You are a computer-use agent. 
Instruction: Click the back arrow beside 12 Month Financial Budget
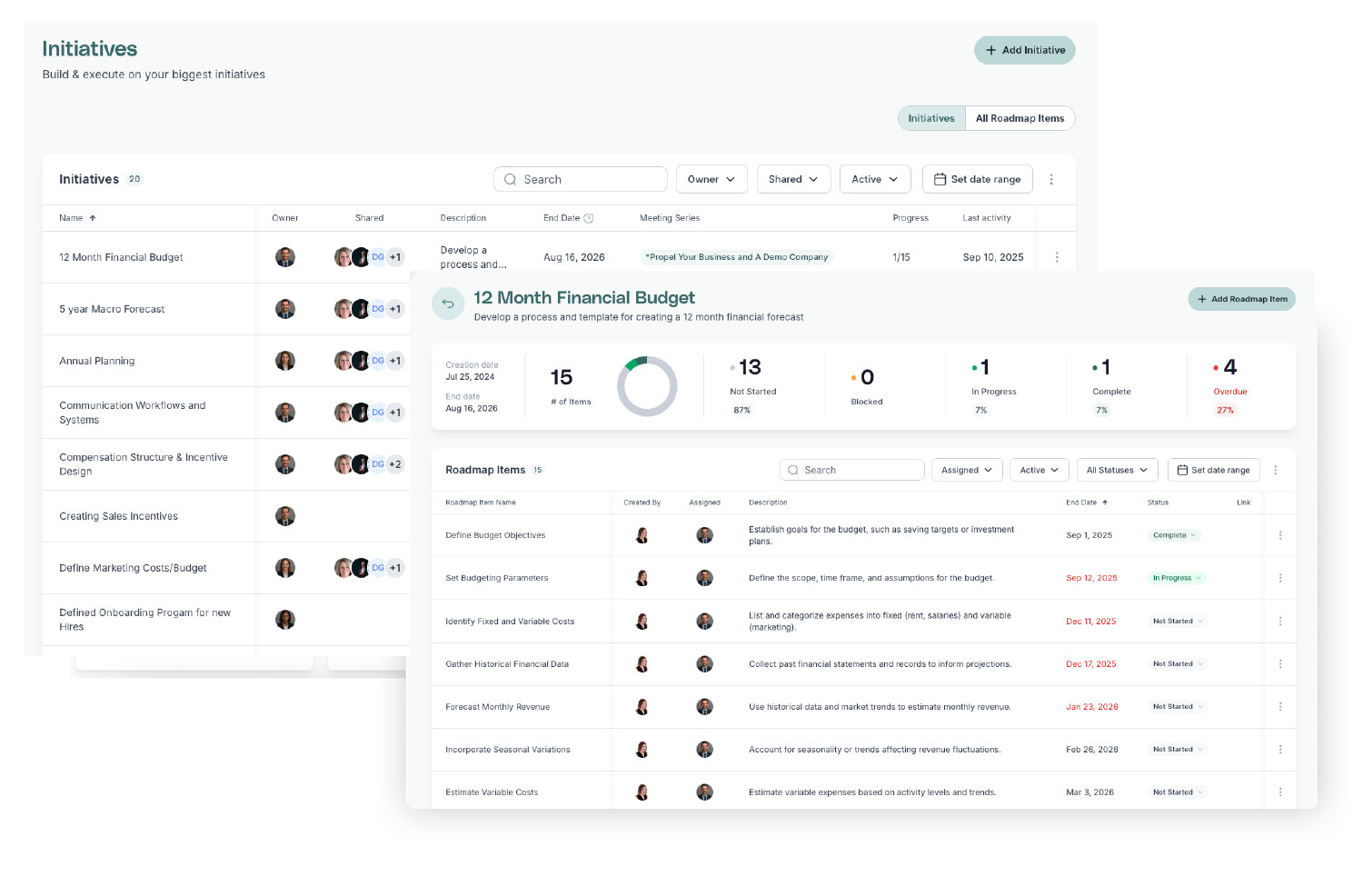point(448,304)
